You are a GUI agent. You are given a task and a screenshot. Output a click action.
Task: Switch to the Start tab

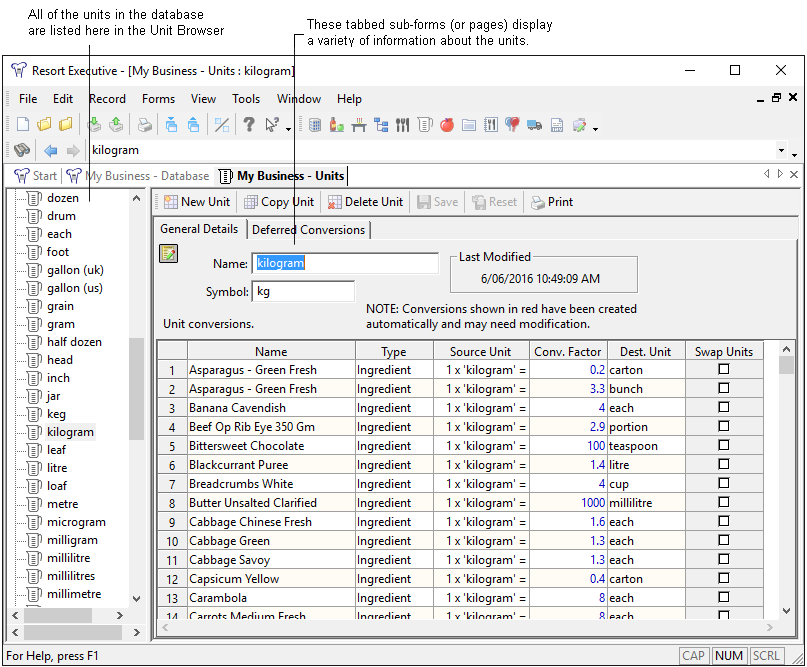click(36, 176)
